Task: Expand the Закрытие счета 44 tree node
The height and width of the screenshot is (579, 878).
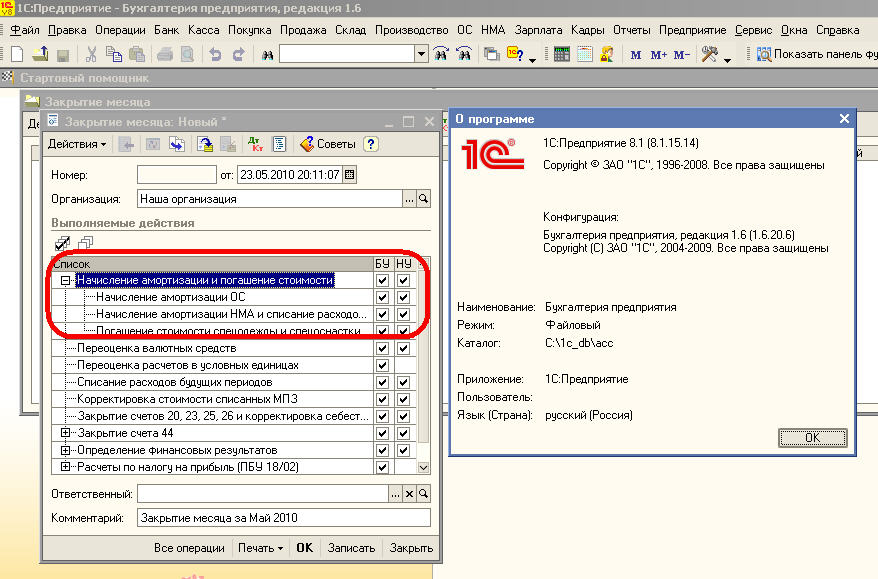Action: click(x=66, y=433)
